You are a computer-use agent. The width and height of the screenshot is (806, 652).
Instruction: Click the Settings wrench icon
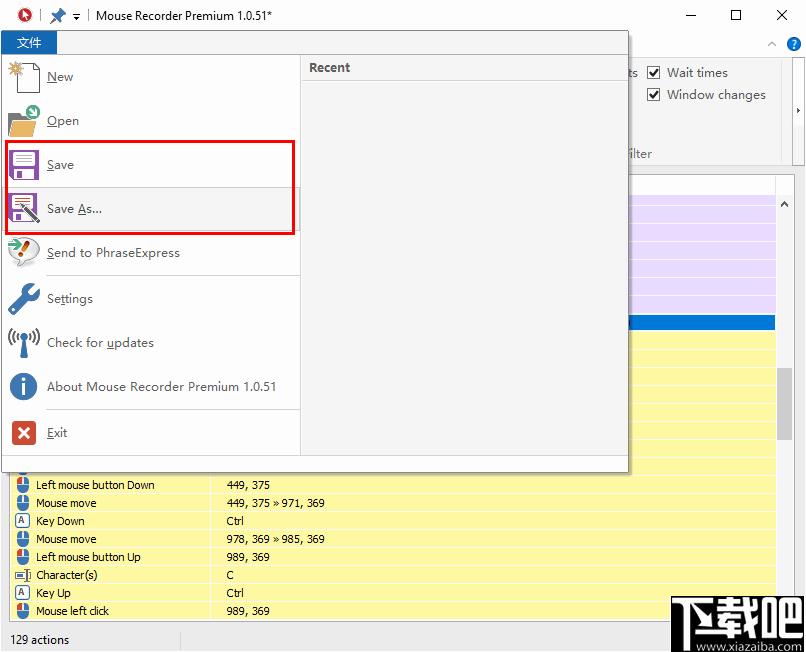24,299
